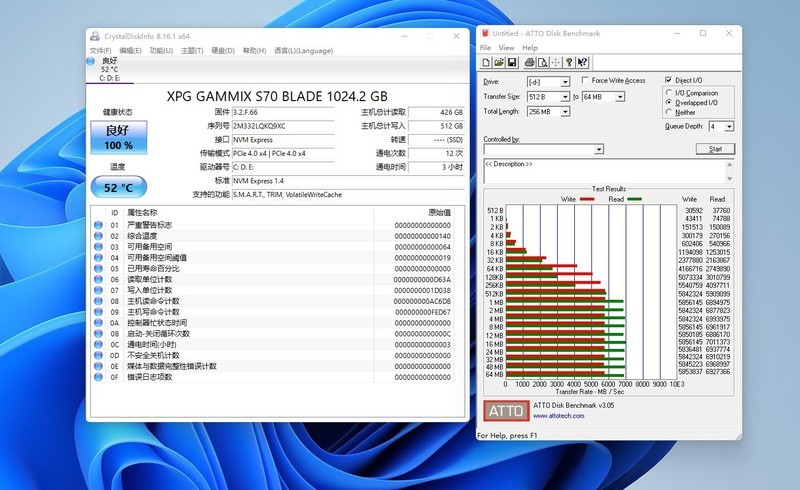The image size is (800, 490).
Task: Open the 语言(L)(Language) menu in CrystalDiskInfo
Action: coord(304,51)
